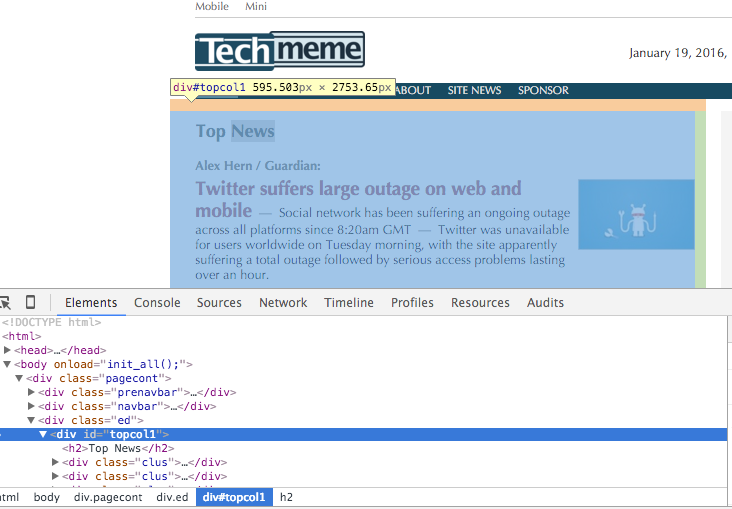The height and width of the screenshot is (509, 732).
Task: Switch to the Console tab
Action: pyautogui.click(x=157, y=303)
